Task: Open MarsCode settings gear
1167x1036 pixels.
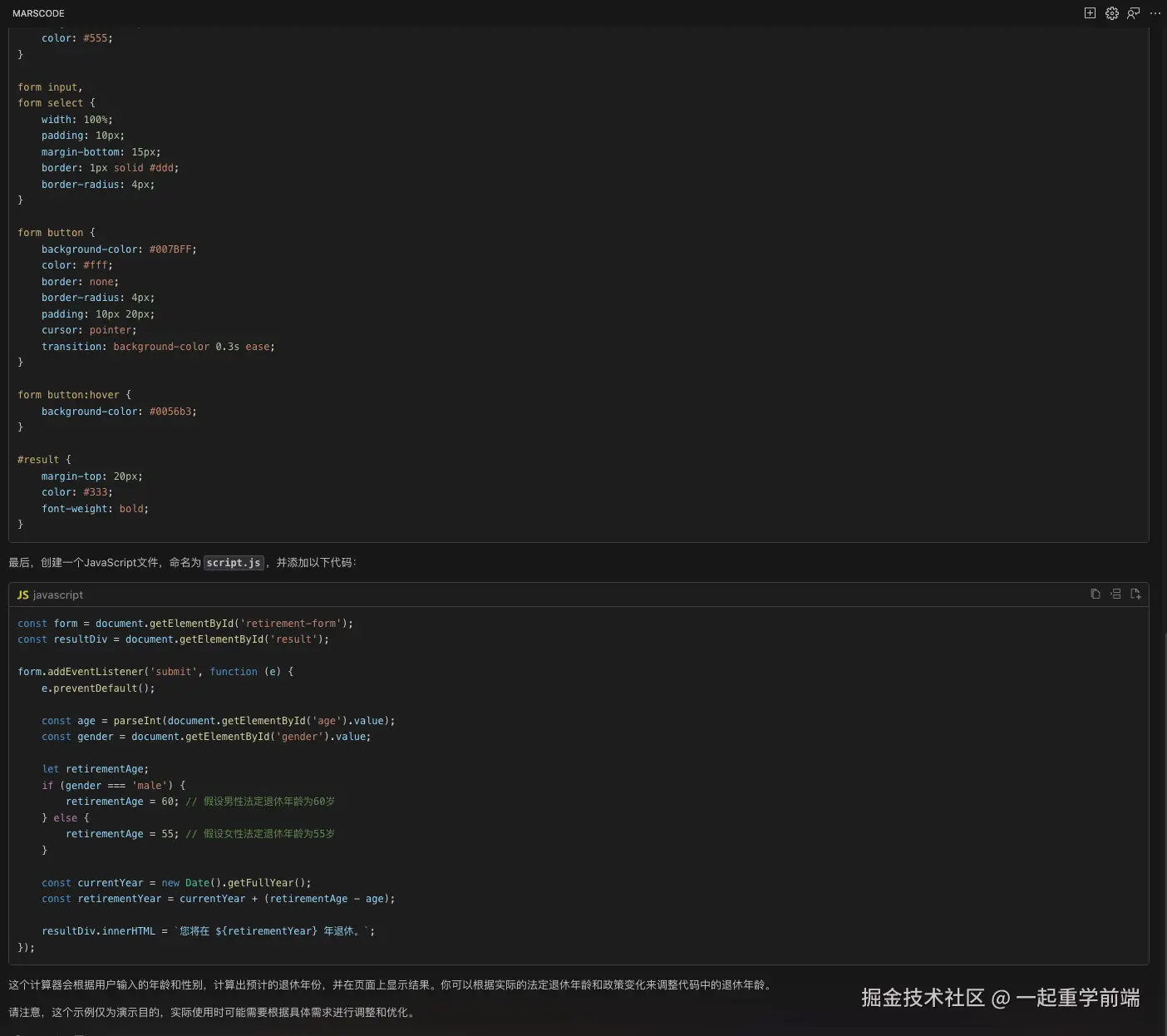Action: click(1112, 13)
